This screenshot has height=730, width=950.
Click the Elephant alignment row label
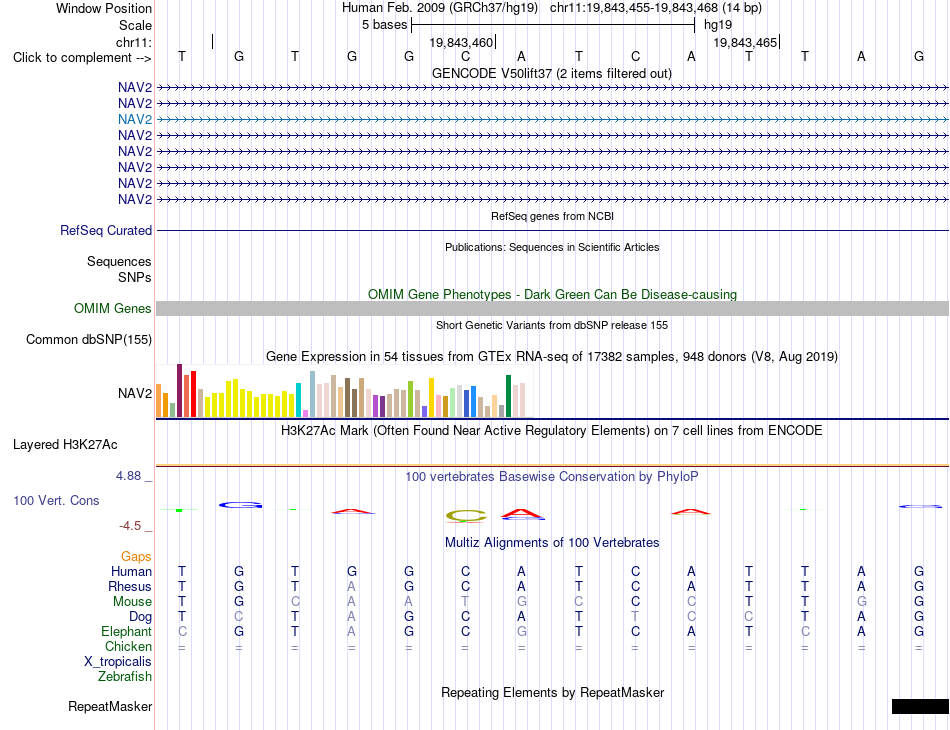126,631
